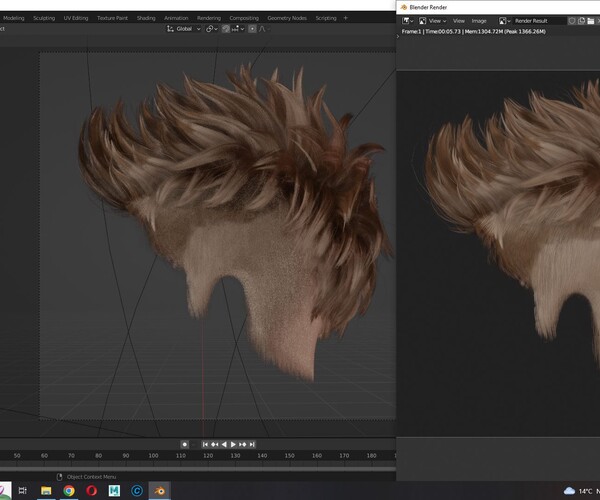Open the UV Editing workspace tab

pos(76,18)
